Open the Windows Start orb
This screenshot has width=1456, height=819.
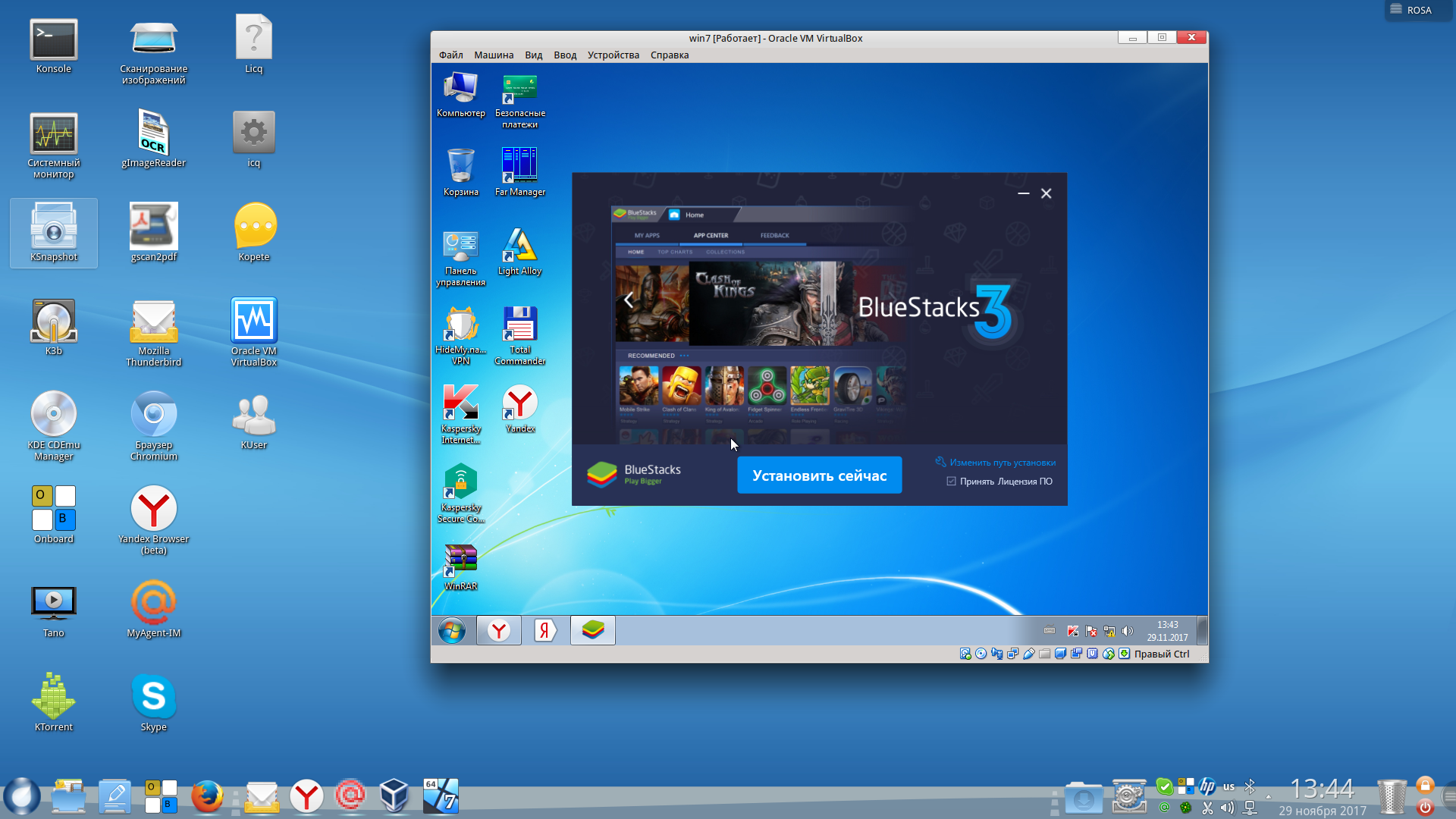[x=452, y=630]
